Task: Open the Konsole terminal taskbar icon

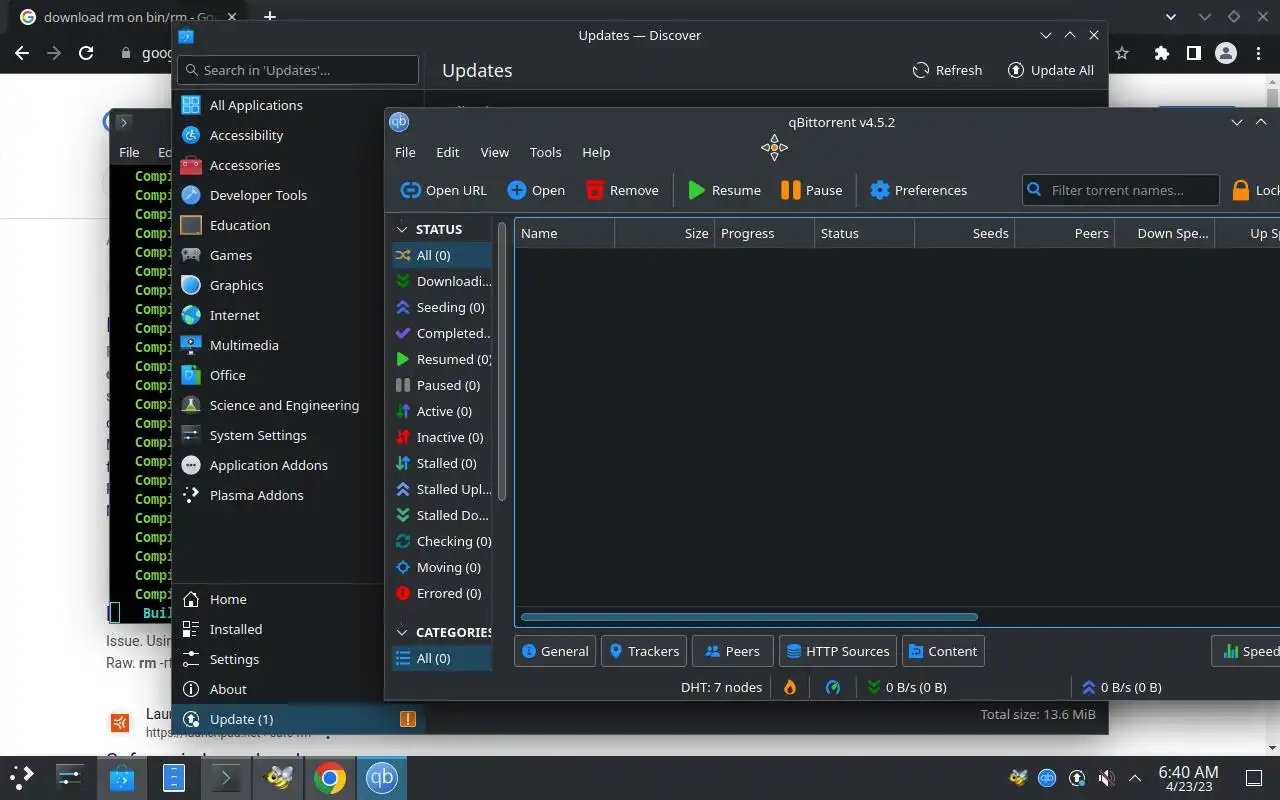Action: pyautogui.click(x=226, y=777)
